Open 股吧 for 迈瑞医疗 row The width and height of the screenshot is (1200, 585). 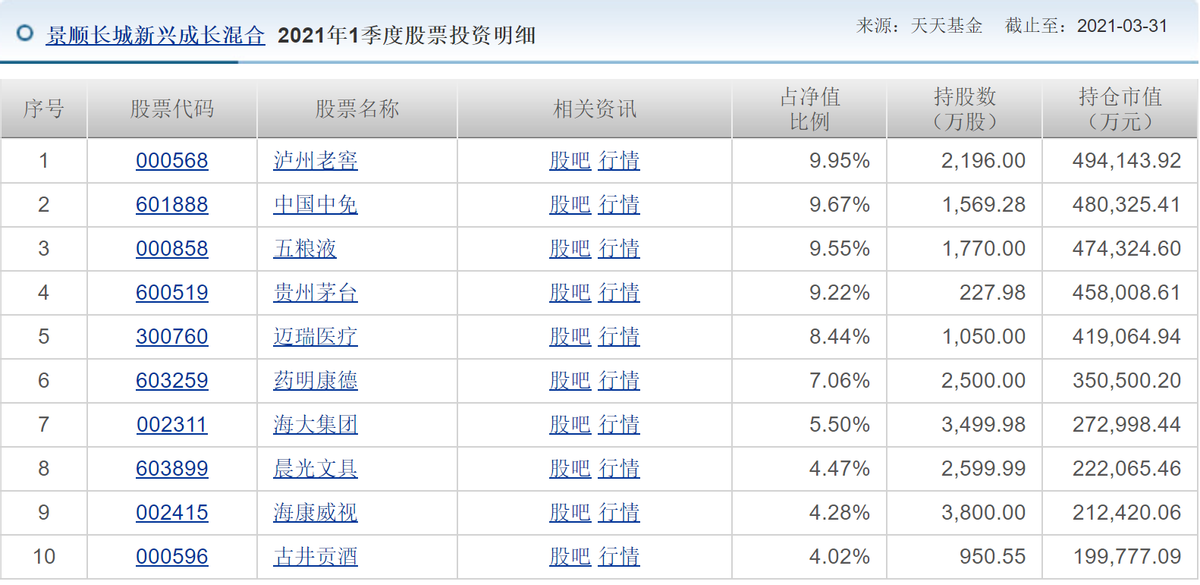point(570,337)
